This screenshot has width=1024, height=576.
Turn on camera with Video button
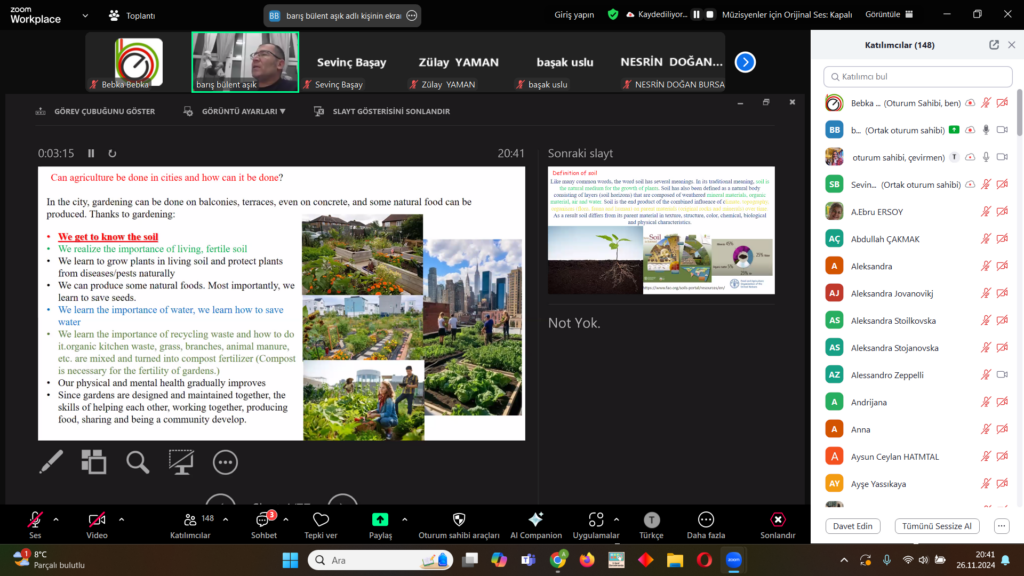point(97,520)
